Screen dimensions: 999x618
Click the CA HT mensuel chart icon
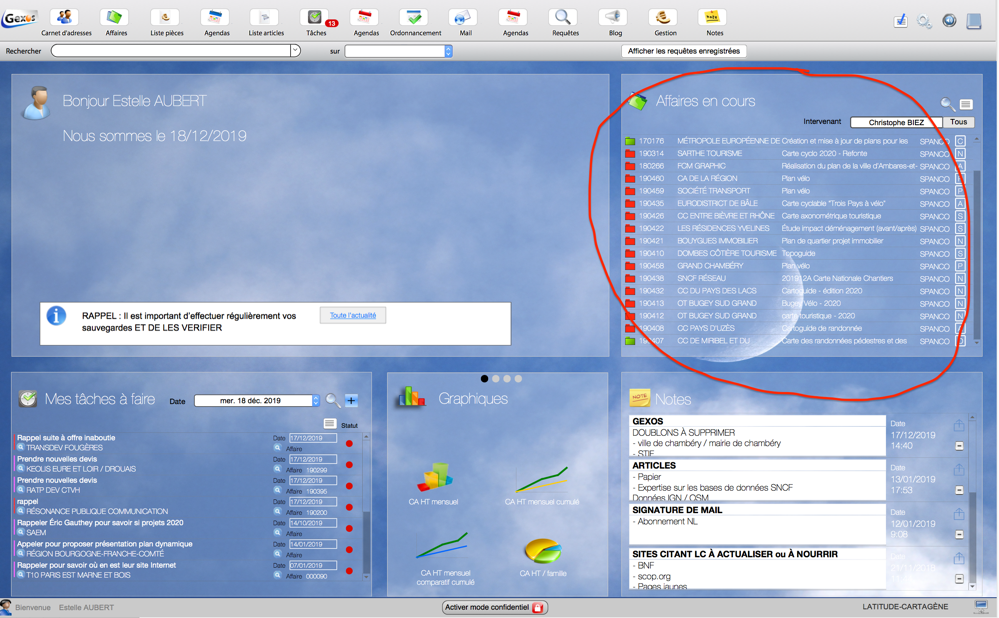(434, 478)
